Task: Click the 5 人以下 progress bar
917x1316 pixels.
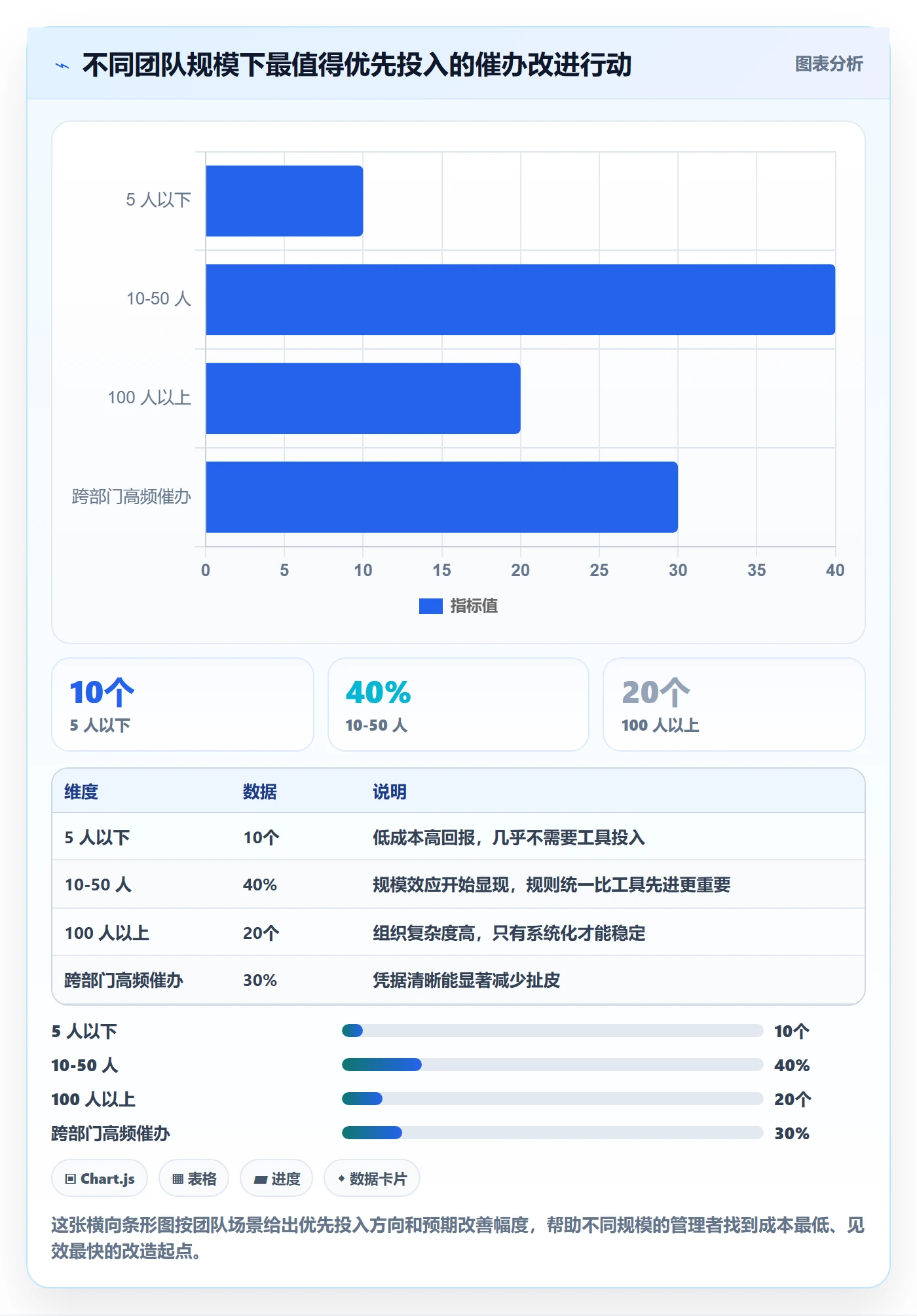Action: [552, 1031]
